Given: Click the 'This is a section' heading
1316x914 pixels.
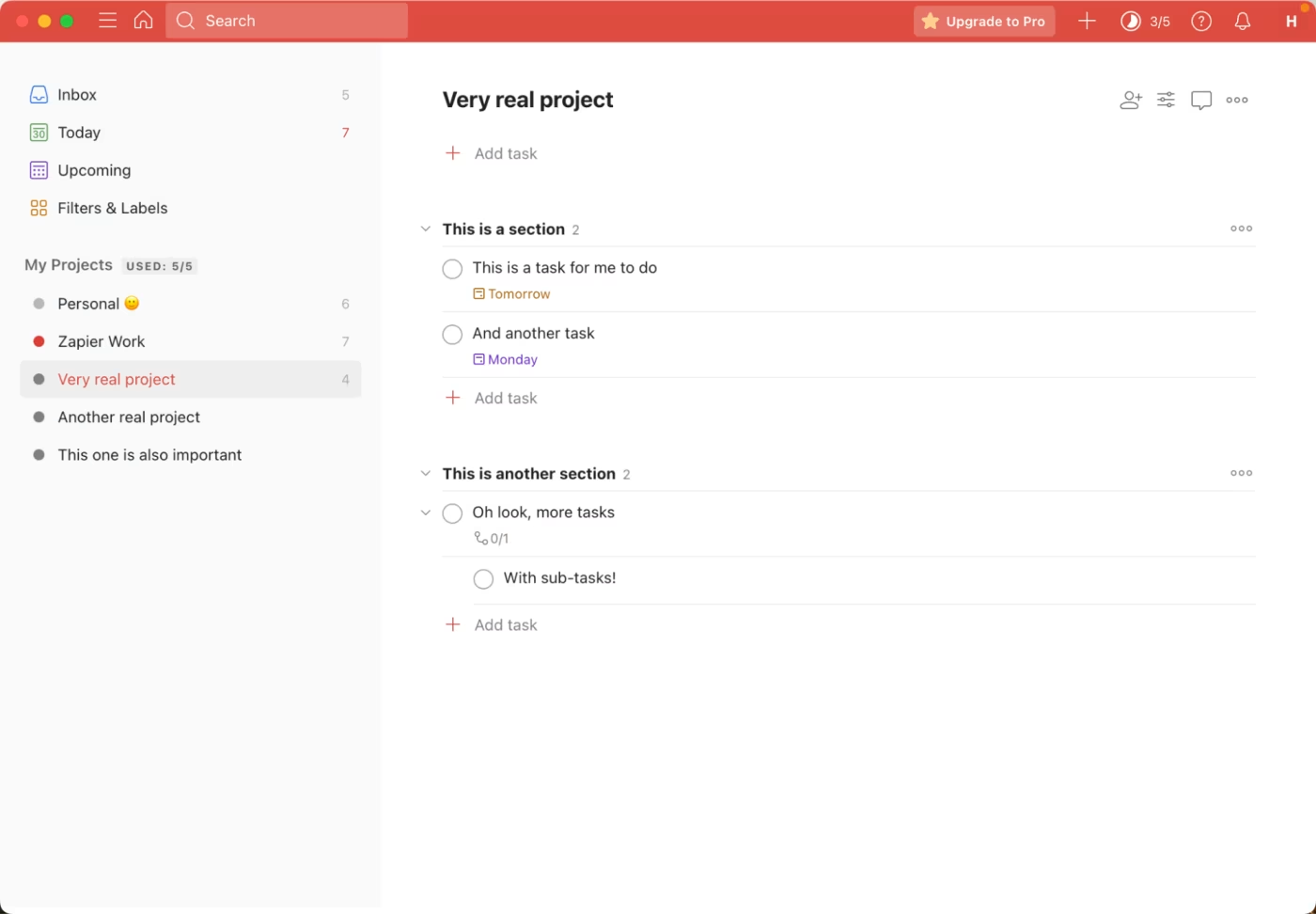Looking at the screenshot, I should 503,228.
